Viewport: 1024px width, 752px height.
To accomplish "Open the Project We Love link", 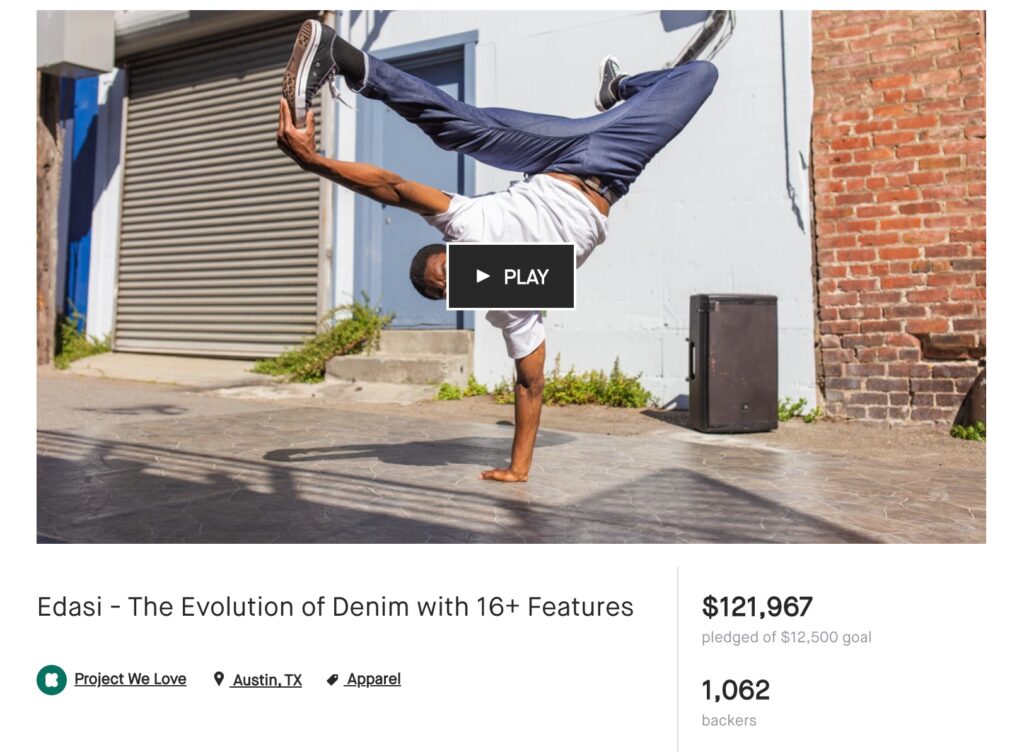I will tap(130, 679).
